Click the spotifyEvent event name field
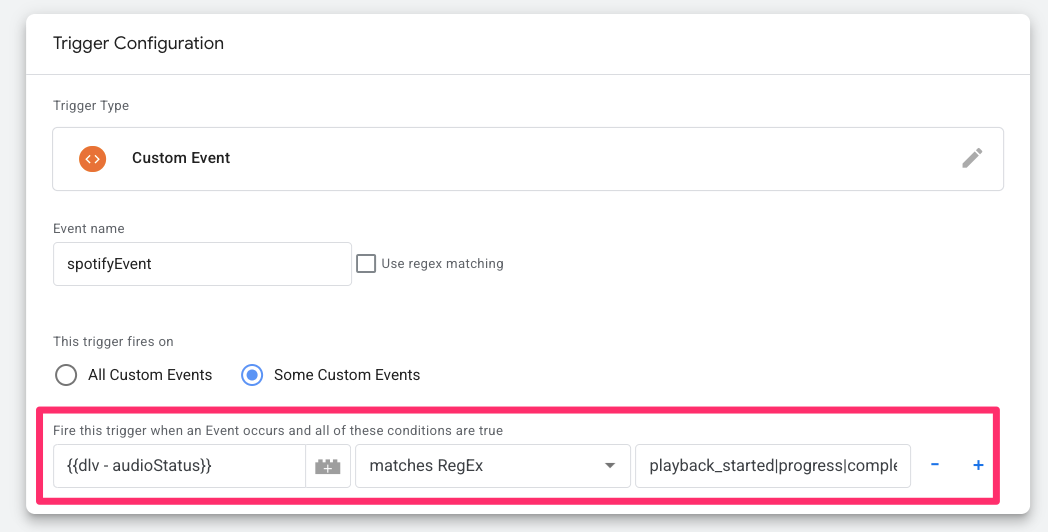This screenshot has height=532, width=1048. [203, 264]
